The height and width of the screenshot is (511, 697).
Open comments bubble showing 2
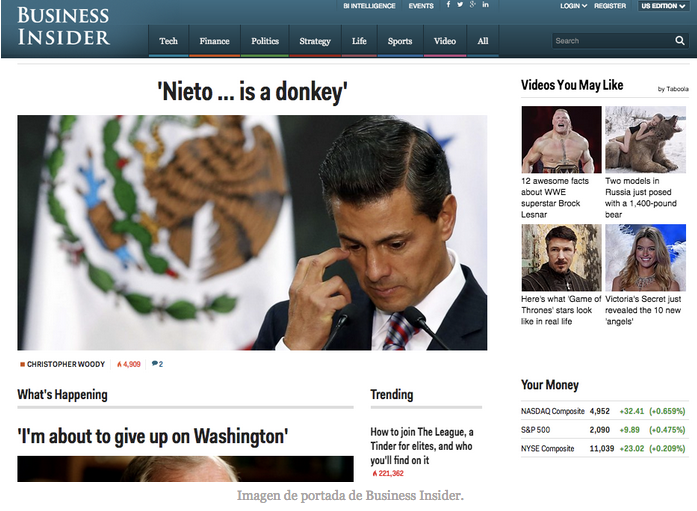[157, 364]
